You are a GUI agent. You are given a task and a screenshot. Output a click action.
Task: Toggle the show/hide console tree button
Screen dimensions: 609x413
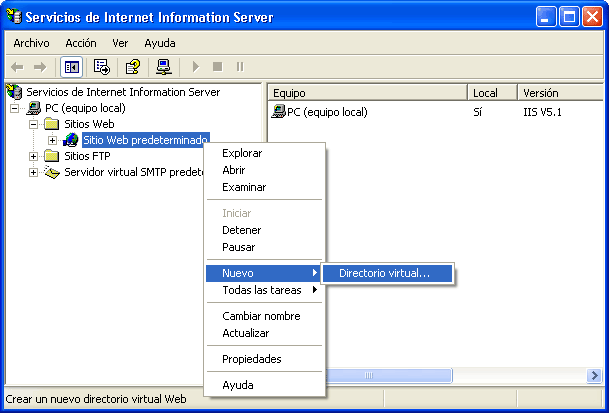[71, 67]
